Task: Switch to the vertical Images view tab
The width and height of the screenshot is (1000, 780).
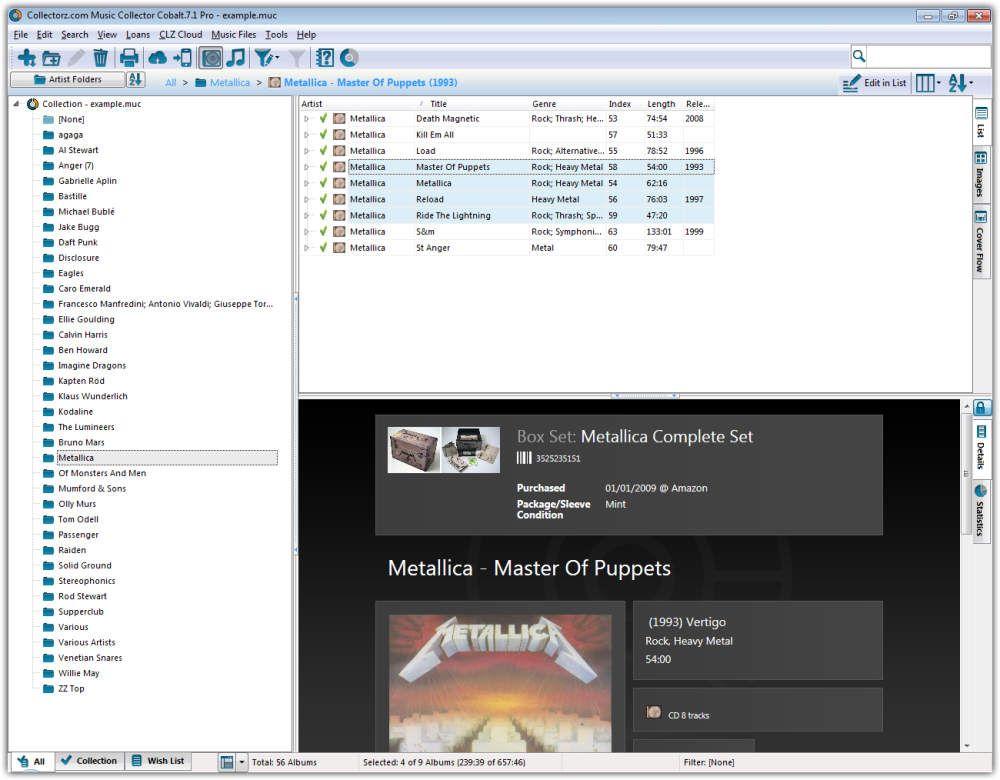Action: tap(981, 173)
